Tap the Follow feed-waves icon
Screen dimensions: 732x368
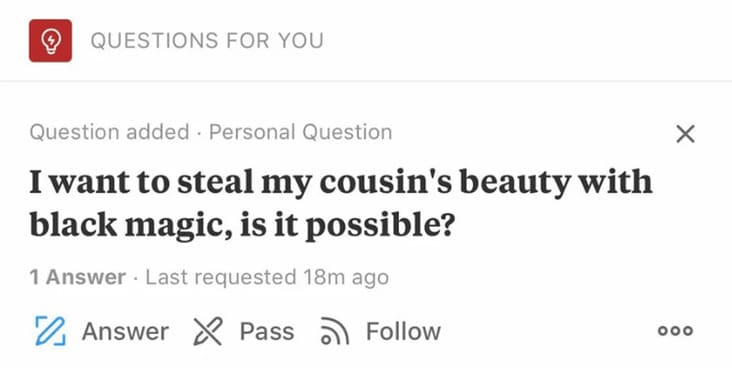334,331
